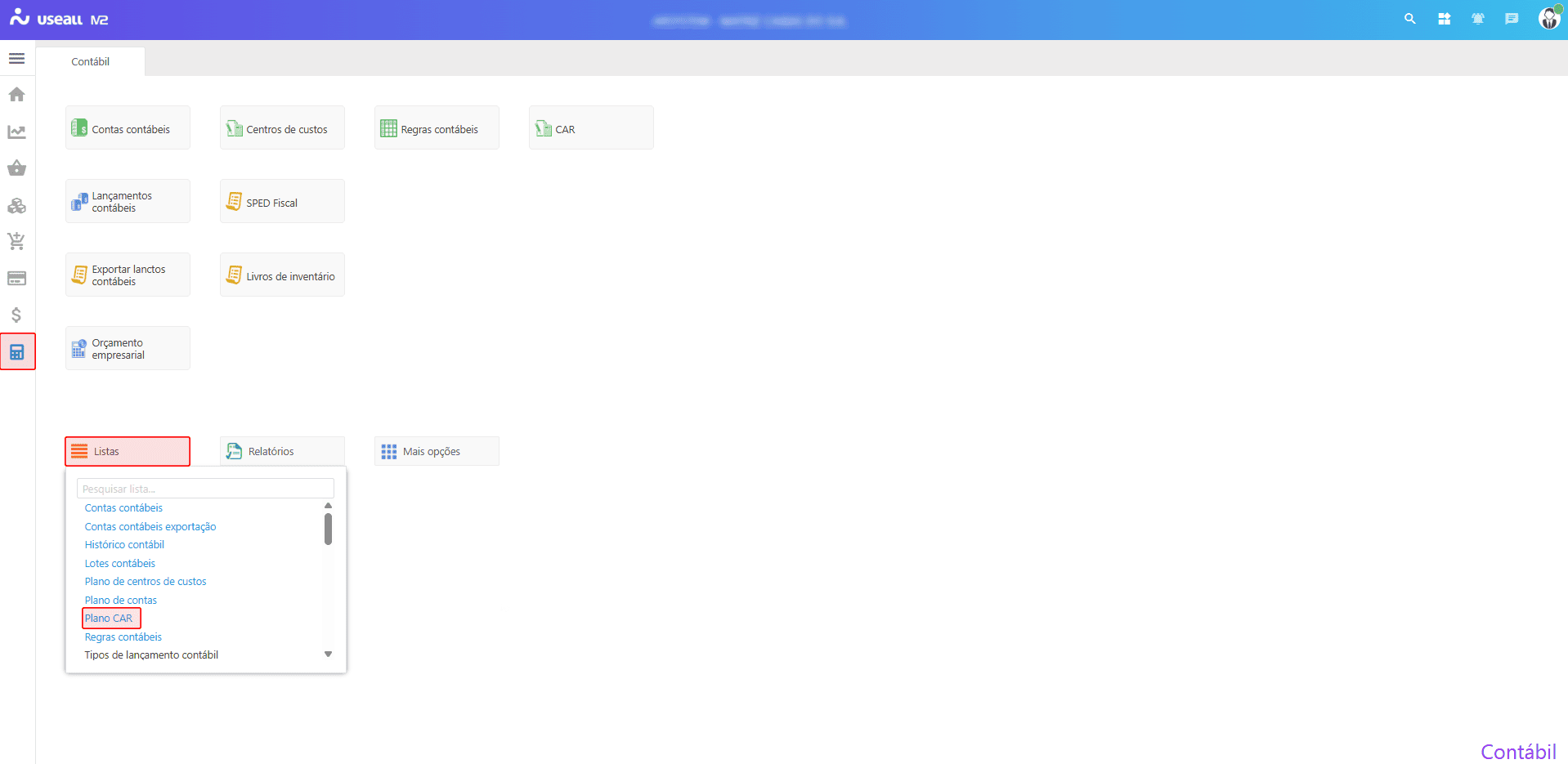Open the SPED Fiscal tile

coord(282,202)
